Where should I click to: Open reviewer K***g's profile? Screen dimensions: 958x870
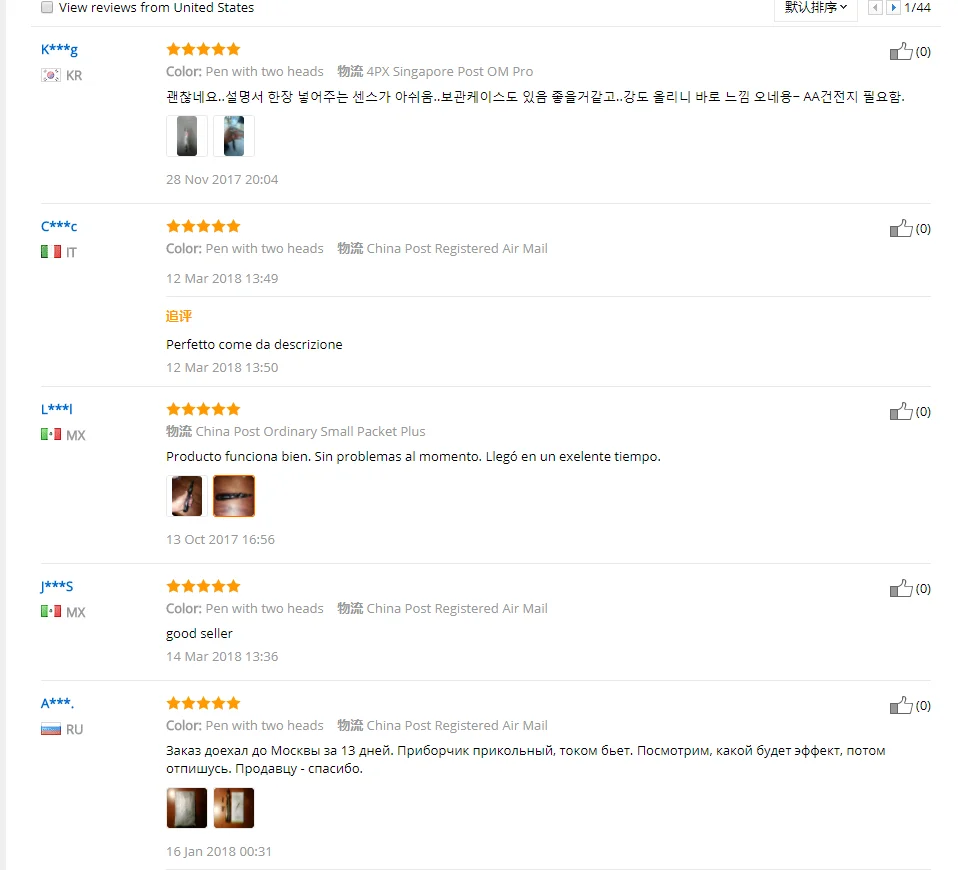click(59, 49)
